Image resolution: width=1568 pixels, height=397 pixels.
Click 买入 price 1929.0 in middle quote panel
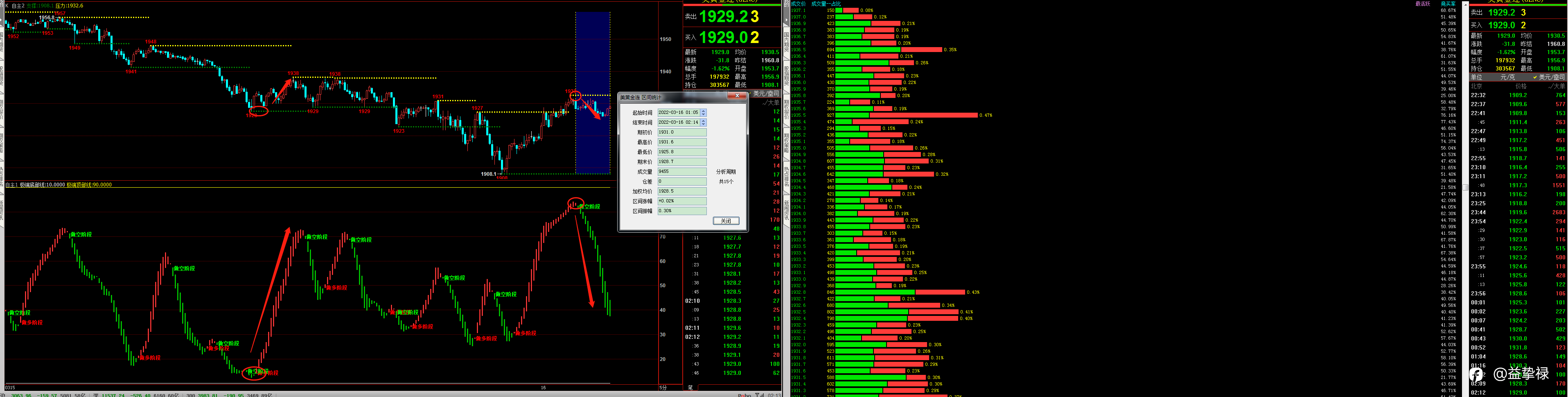point(724,38)
